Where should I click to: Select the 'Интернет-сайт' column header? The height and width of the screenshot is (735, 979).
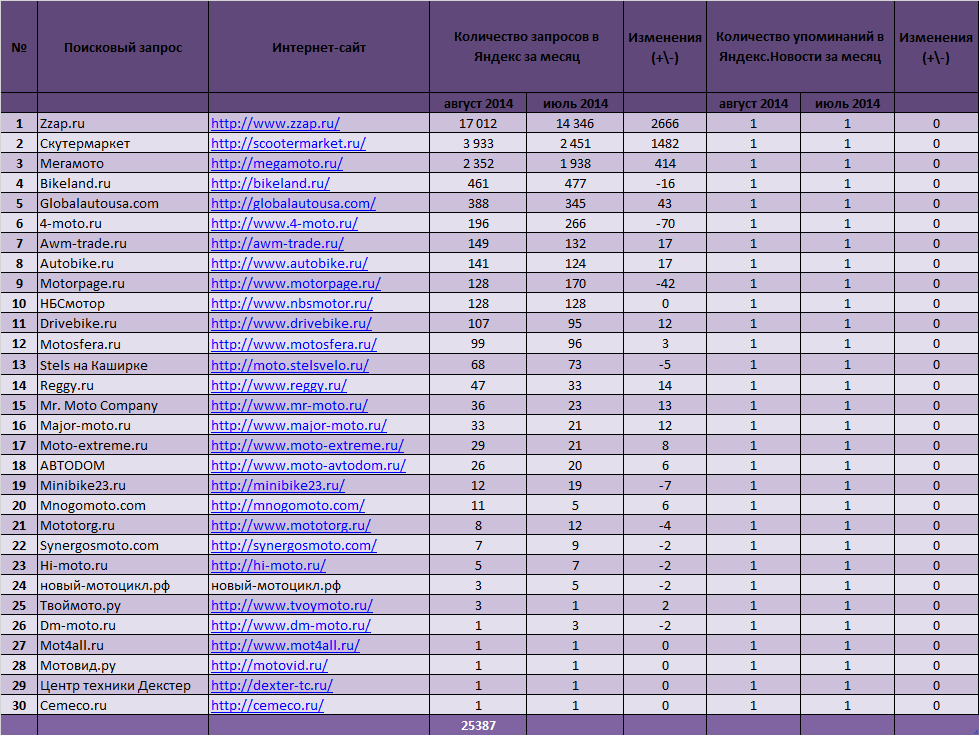[319, 48]
